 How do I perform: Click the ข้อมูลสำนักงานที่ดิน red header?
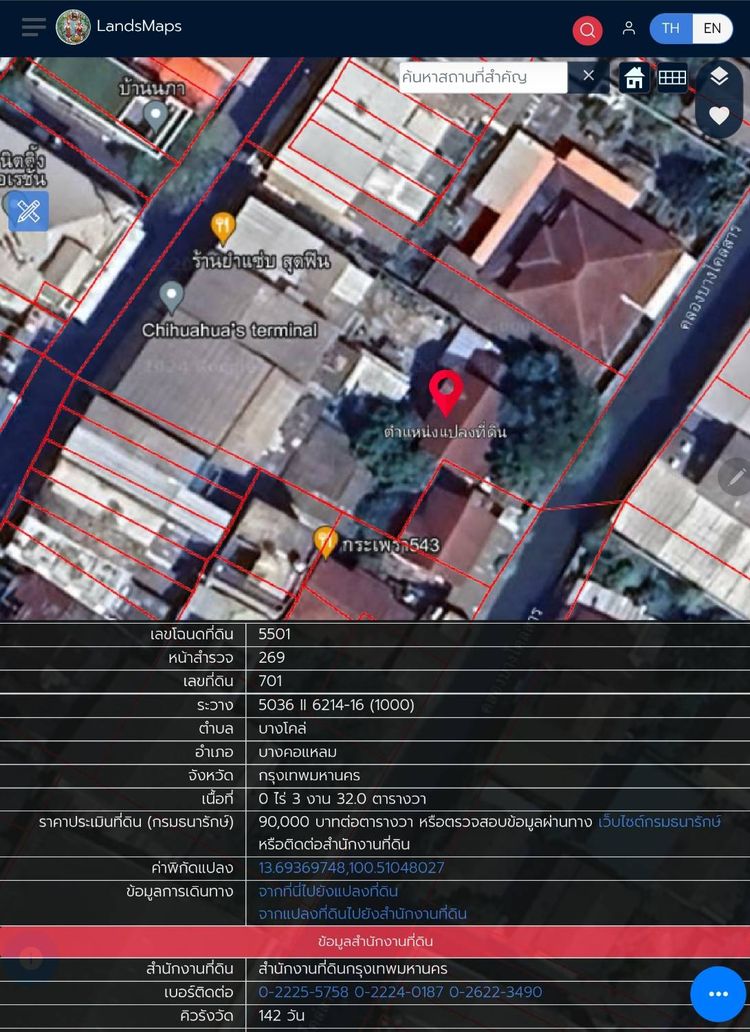pyautogui.click(x=375, y=941)
